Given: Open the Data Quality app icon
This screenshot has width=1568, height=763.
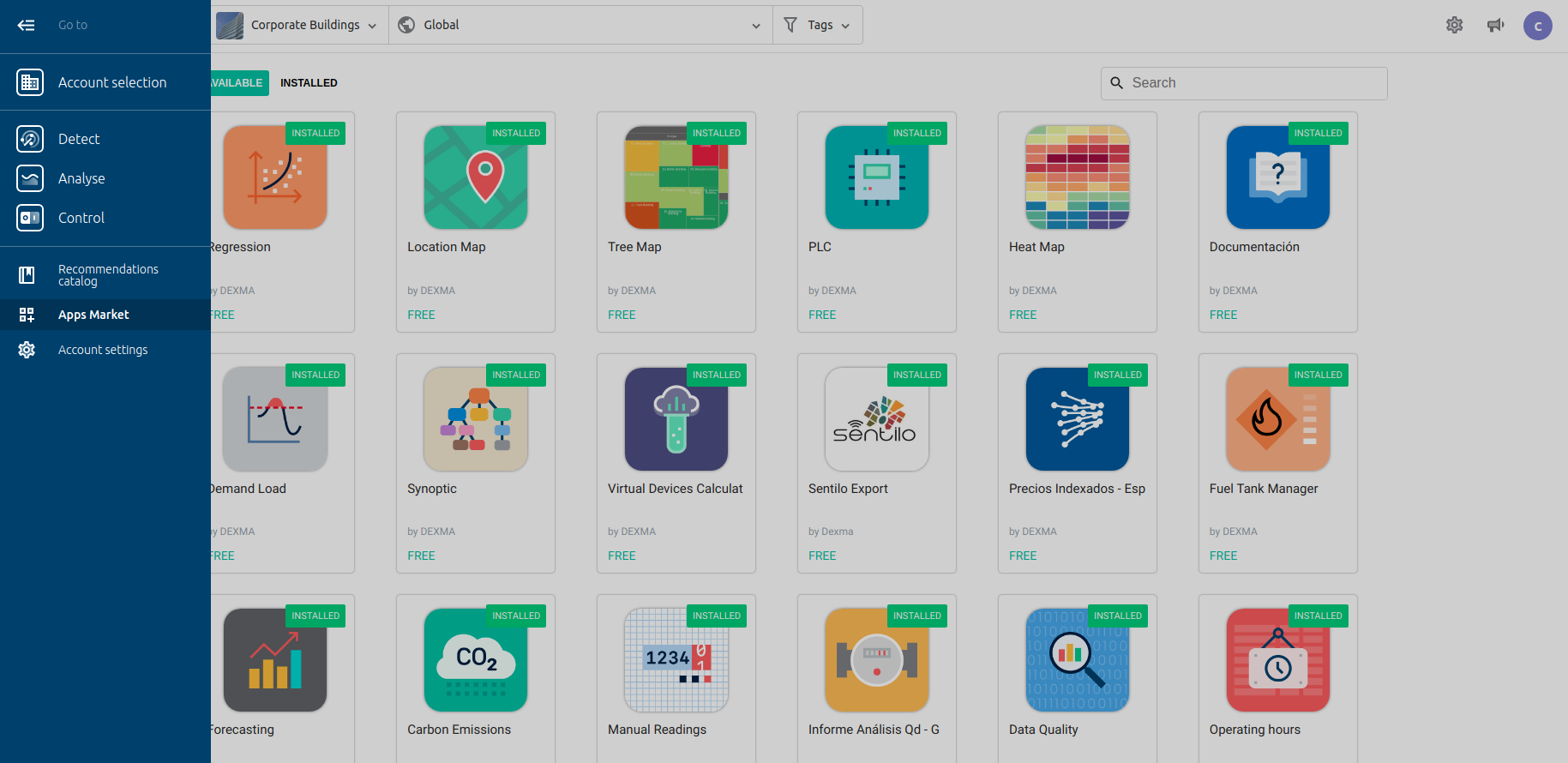Looking at the screenshot, I should coord(1078,660).
